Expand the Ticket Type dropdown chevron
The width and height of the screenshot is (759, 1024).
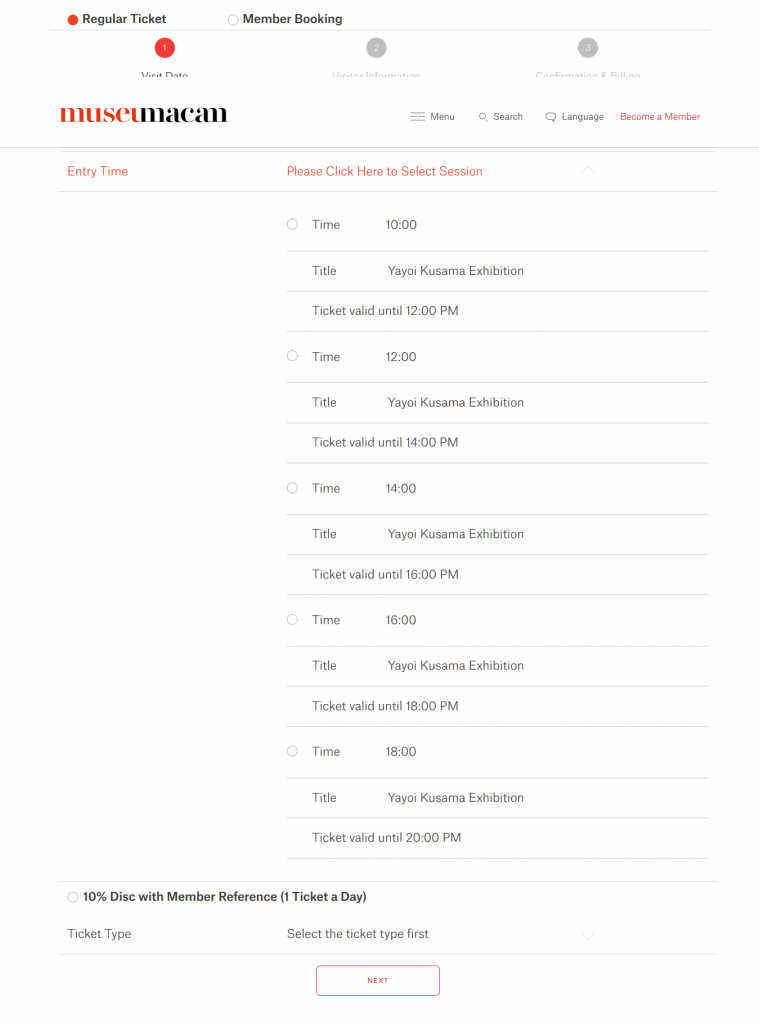click(588, 935)
